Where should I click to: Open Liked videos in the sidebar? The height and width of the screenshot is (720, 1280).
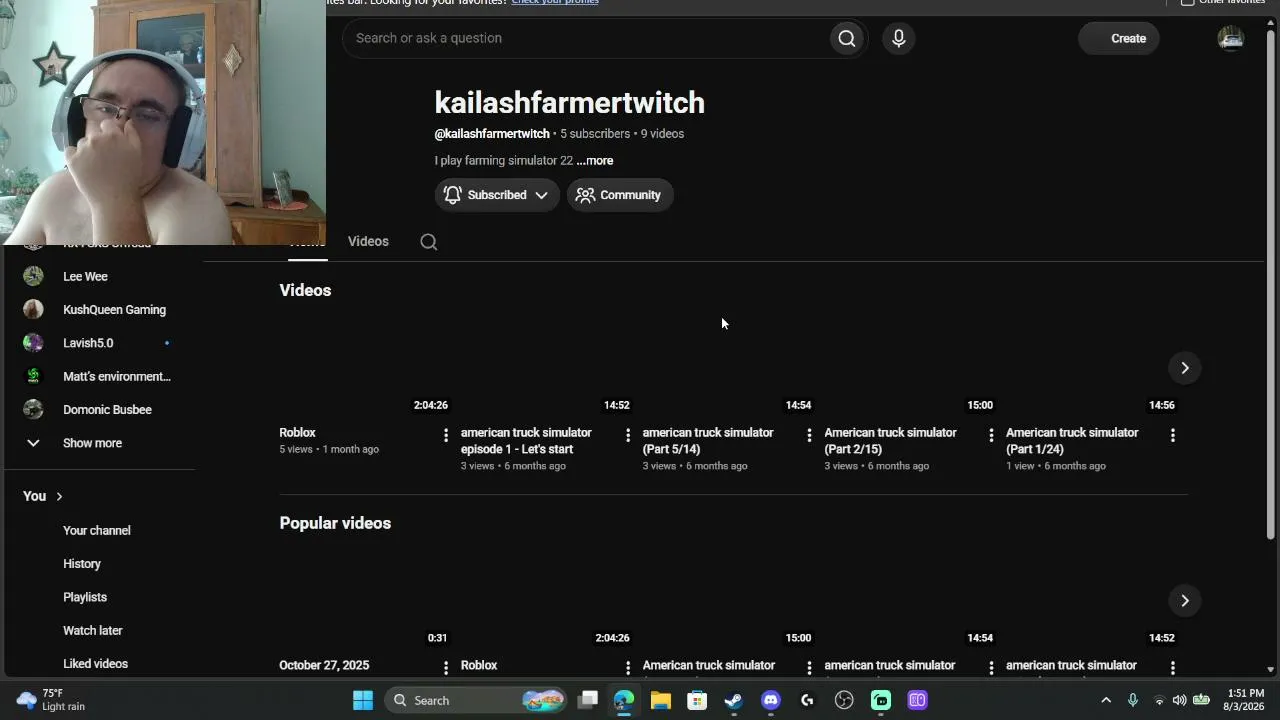coord(95,664)
